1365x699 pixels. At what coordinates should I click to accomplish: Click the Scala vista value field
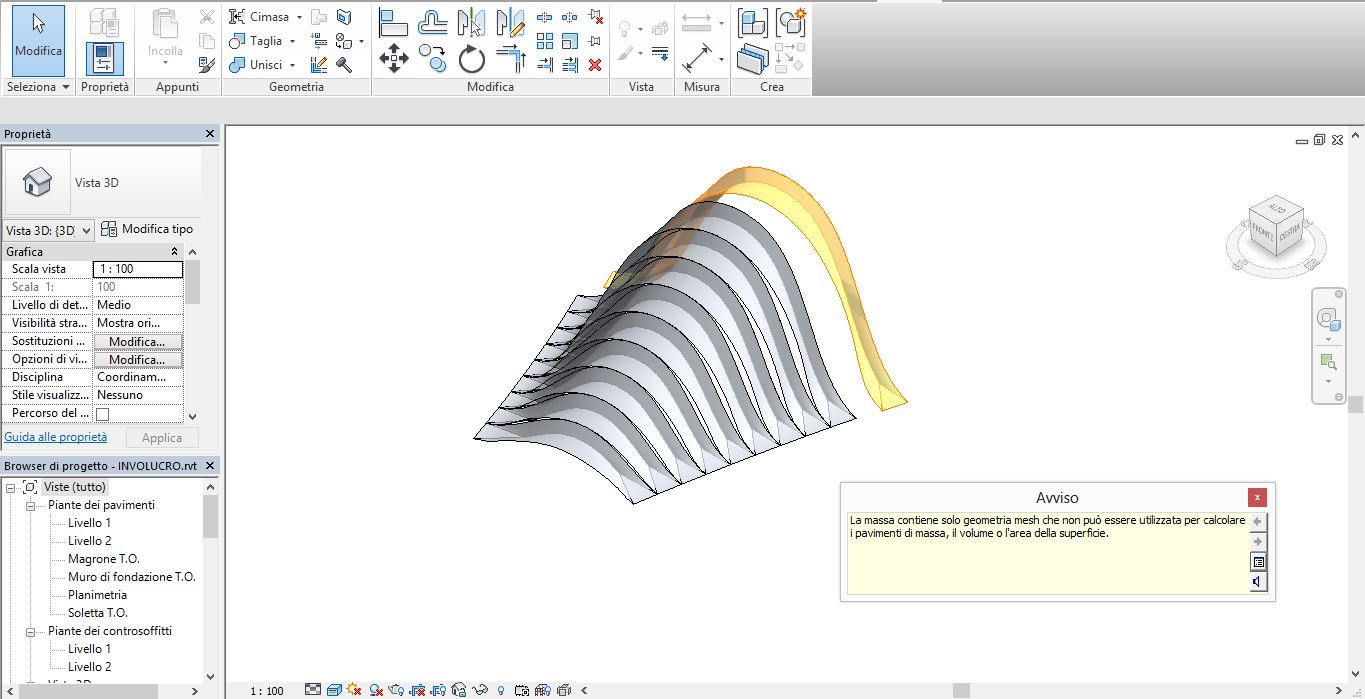[x=138, y=269]
